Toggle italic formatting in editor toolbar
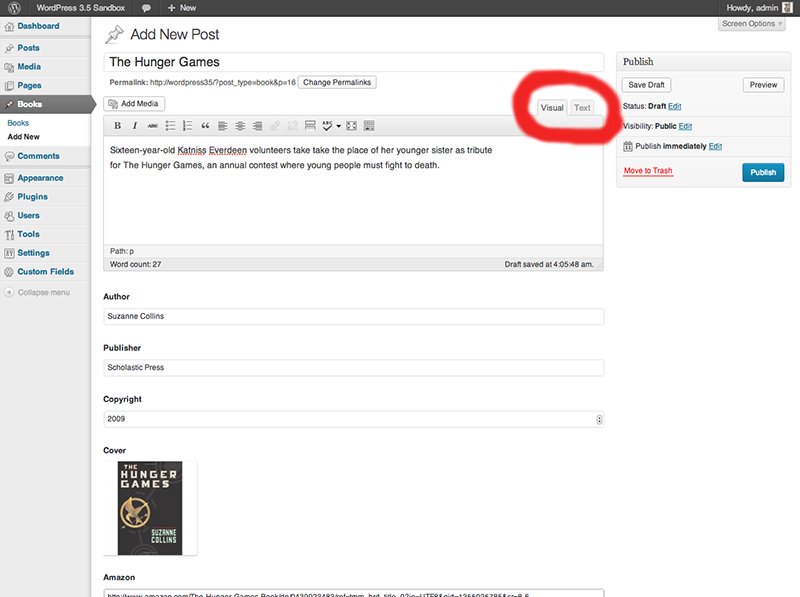800x597 pixels. click(x=135, y=126)
